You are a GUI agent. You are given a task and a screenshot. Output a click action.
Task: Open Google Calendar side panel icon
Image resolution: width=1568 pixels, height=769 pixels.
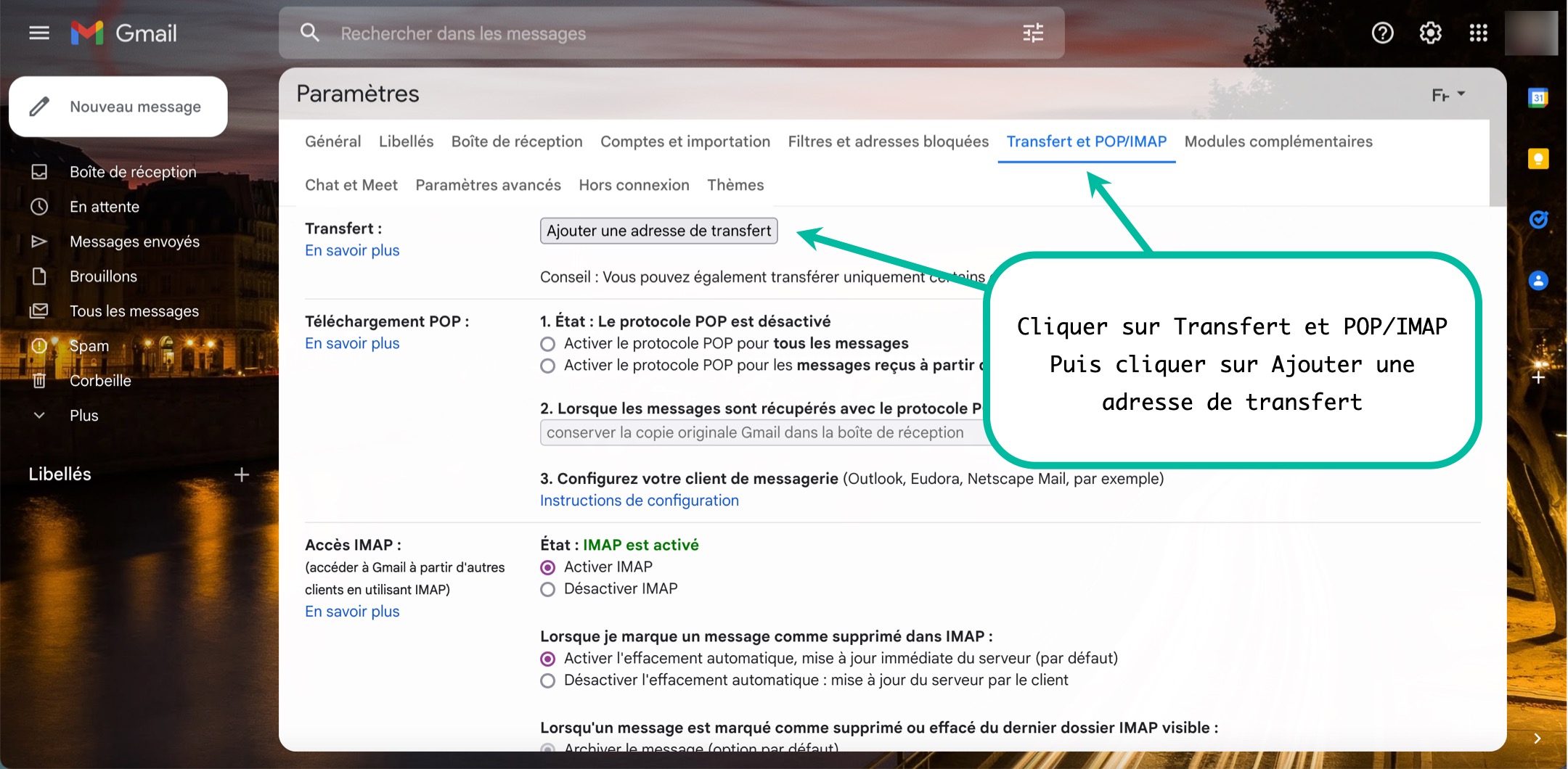1538,98
